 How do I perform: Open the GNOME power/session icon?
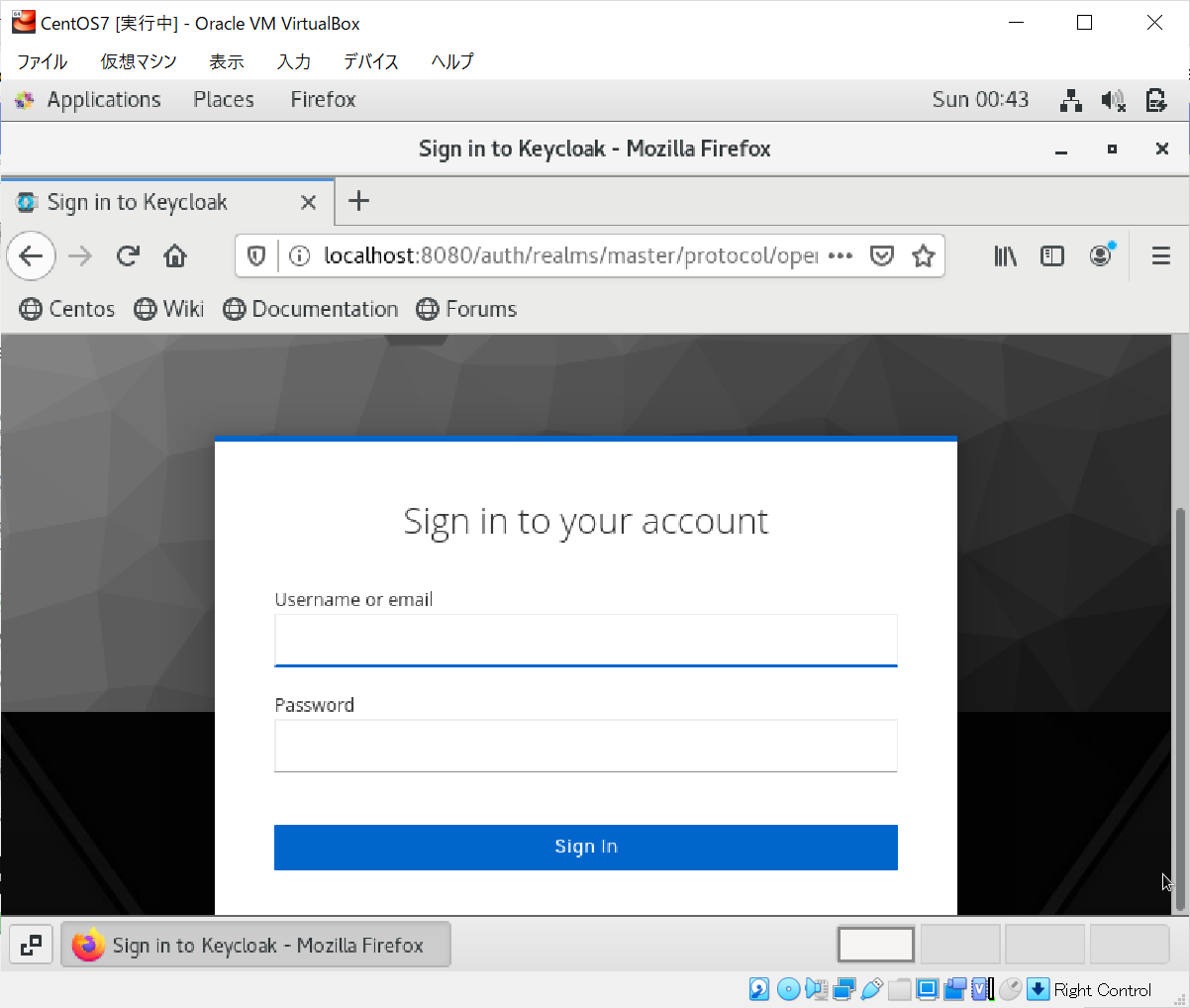coord(1156,100)
